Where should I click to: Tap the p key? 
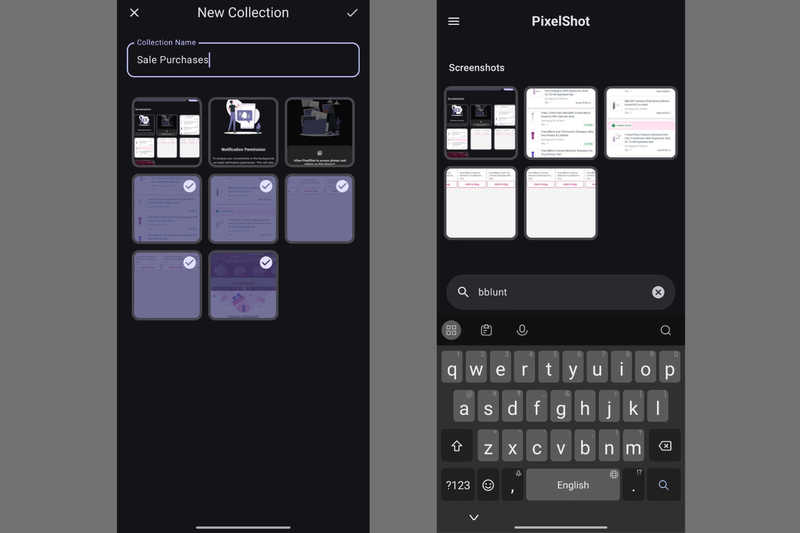click(x=670, y=367)
